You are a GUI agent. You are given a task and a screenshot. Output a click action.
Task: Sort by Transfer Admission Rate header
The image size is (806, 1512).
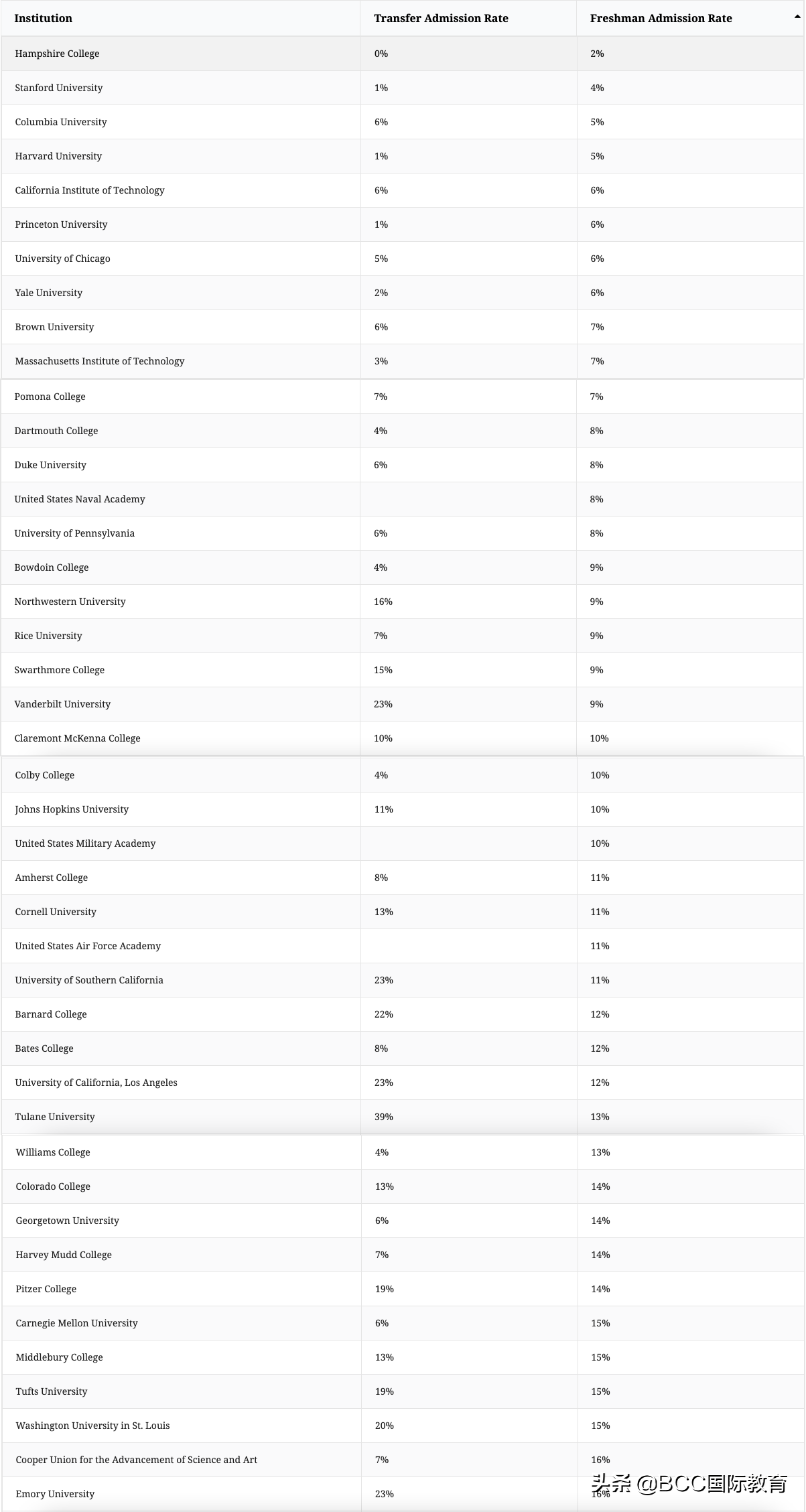[x=441, y=19]
